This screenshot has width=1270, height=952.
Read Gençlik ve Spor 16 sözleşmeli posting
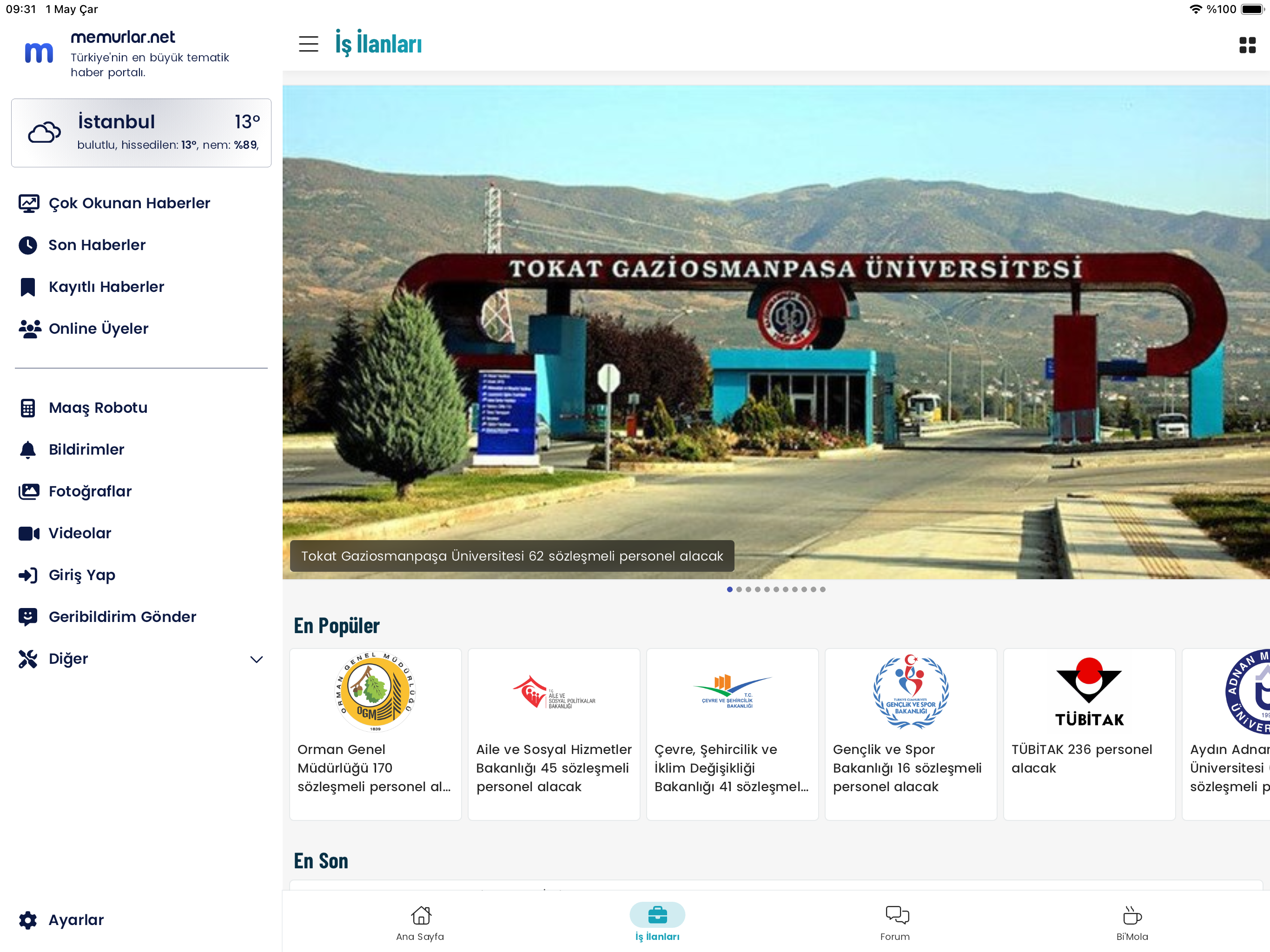pos(907,768)
